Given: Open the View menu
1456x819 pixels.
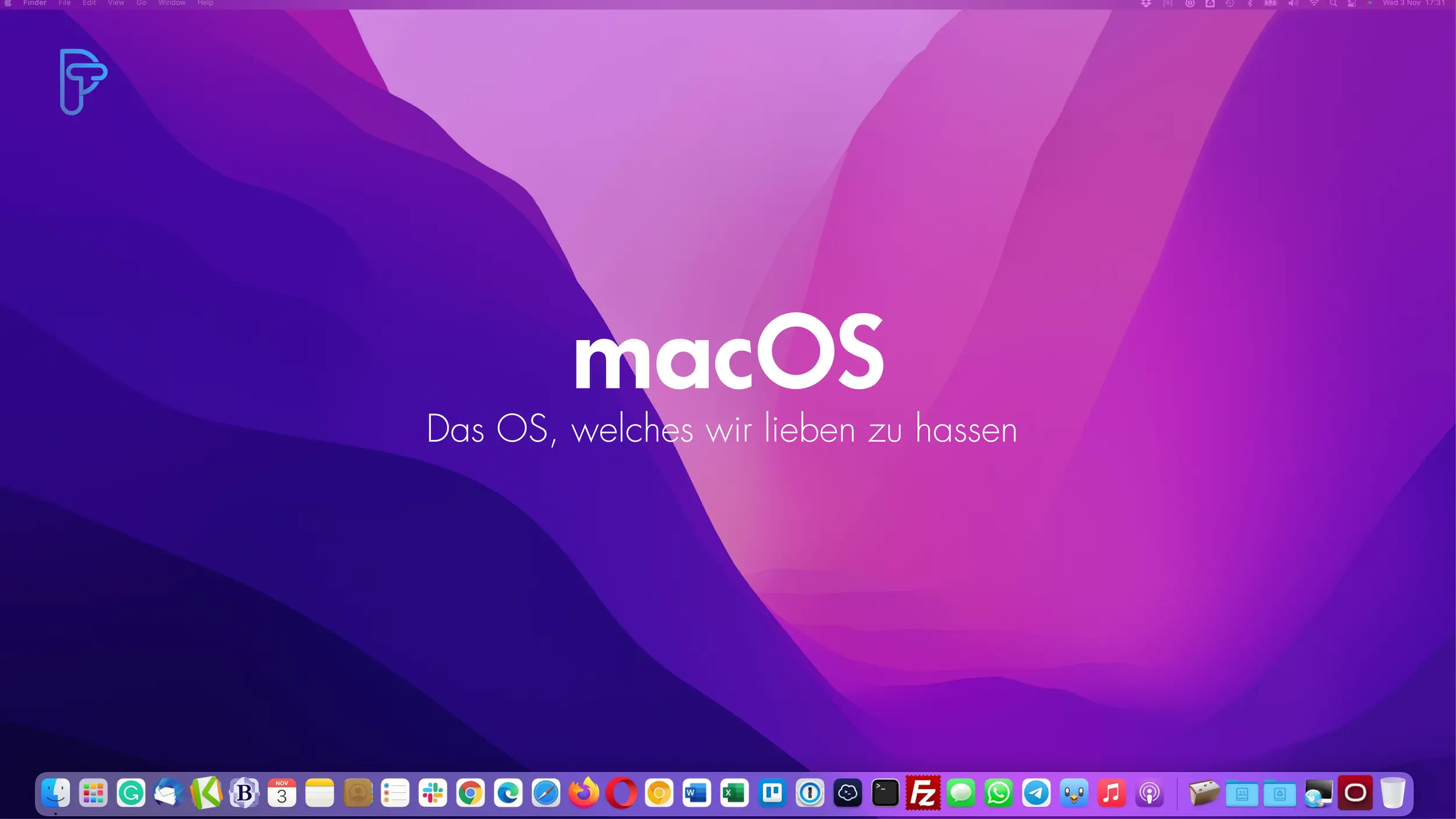Looking at the screenshot, I should click(116, 3).
